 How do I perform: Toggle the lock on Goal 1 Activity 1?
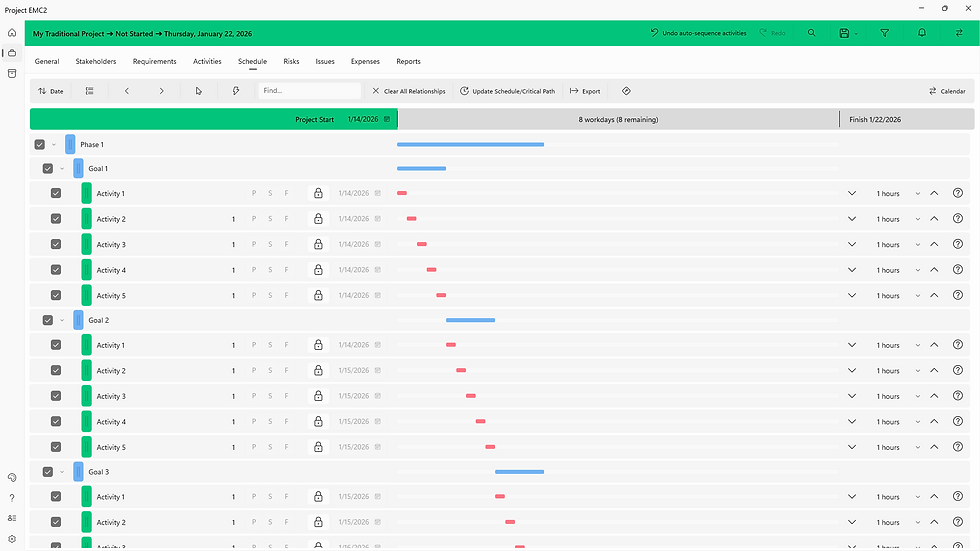click(x=318, y=193)
